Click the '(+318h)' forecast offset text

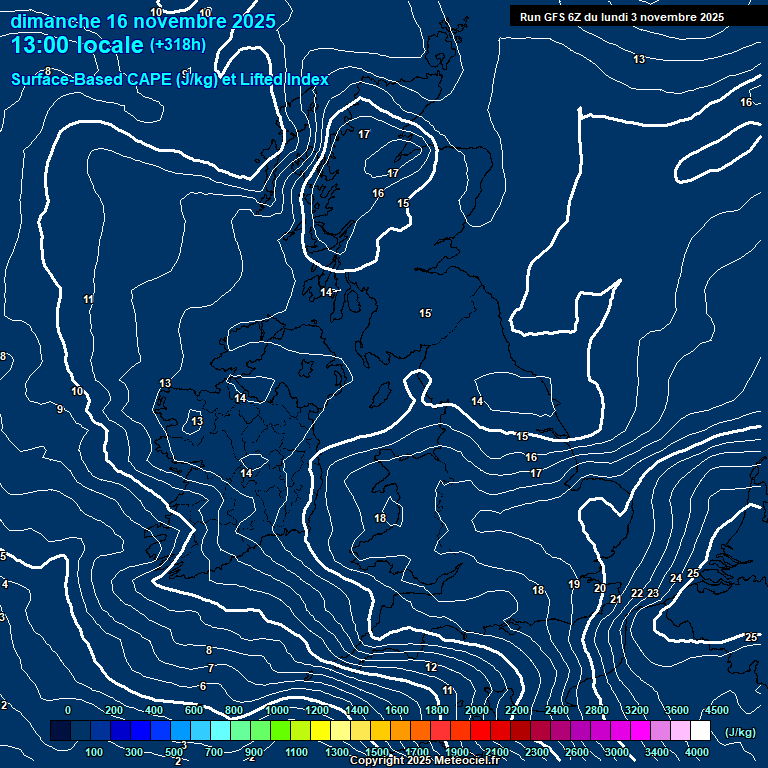[x=178, y=45]
